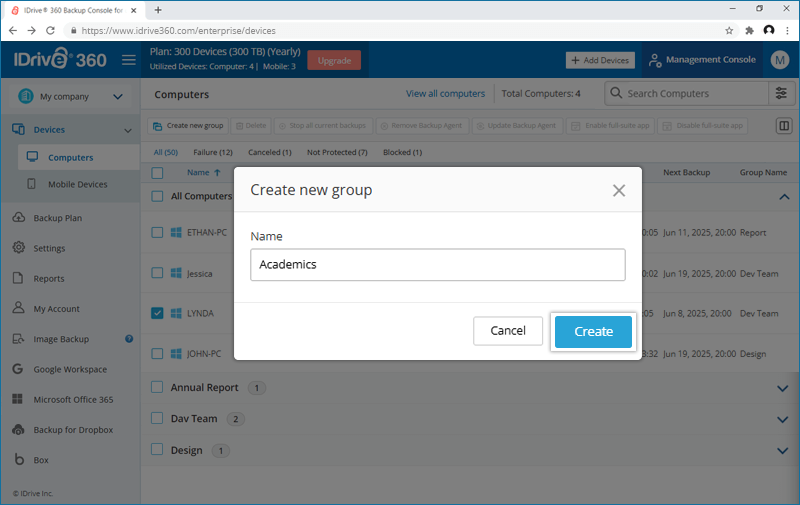800x505 pixels.
Task: Open browser extensions puzzle icon
Action: tap(749, 31)
